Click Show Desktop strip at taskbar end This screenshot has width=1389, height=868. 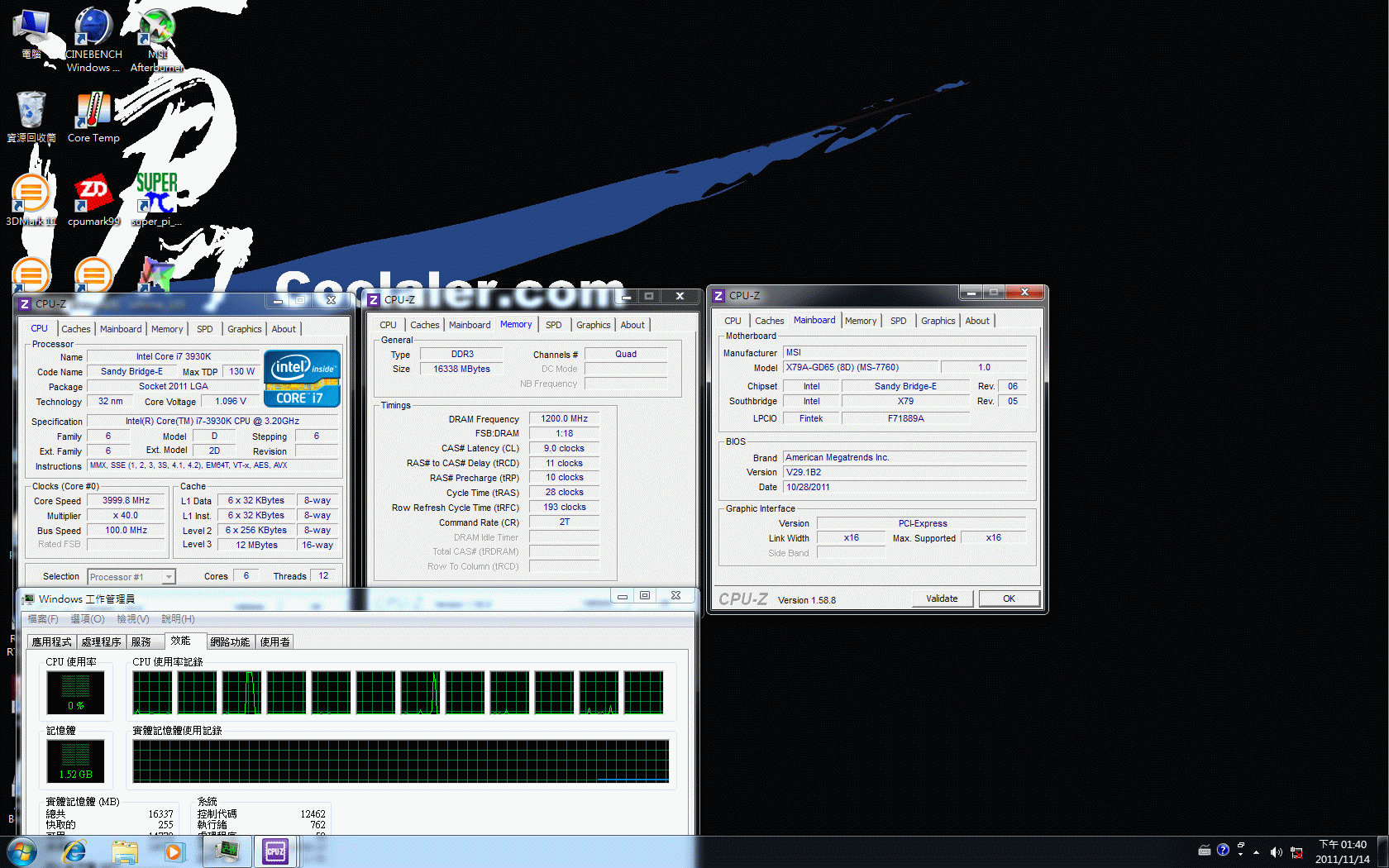(x=1382, y=851)
